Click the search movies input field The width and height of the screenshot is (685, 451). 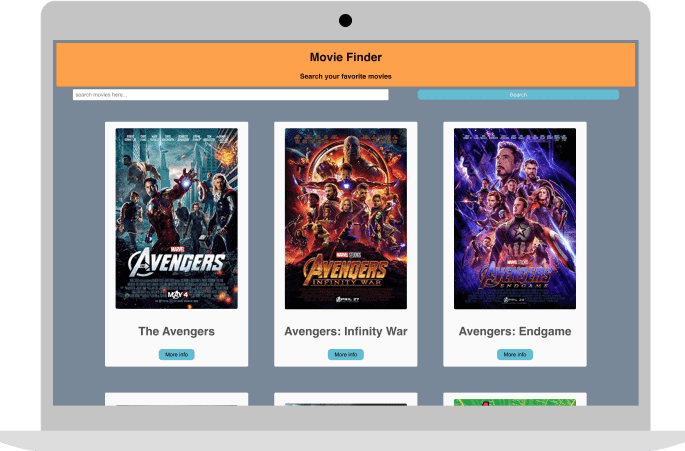230,95
